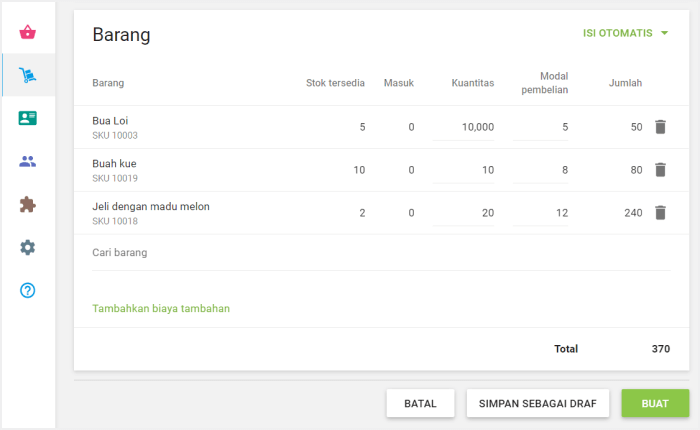Edit Buah kue purchase cost field
This screenshot has height=430, width=700.
tap(541, 170)
